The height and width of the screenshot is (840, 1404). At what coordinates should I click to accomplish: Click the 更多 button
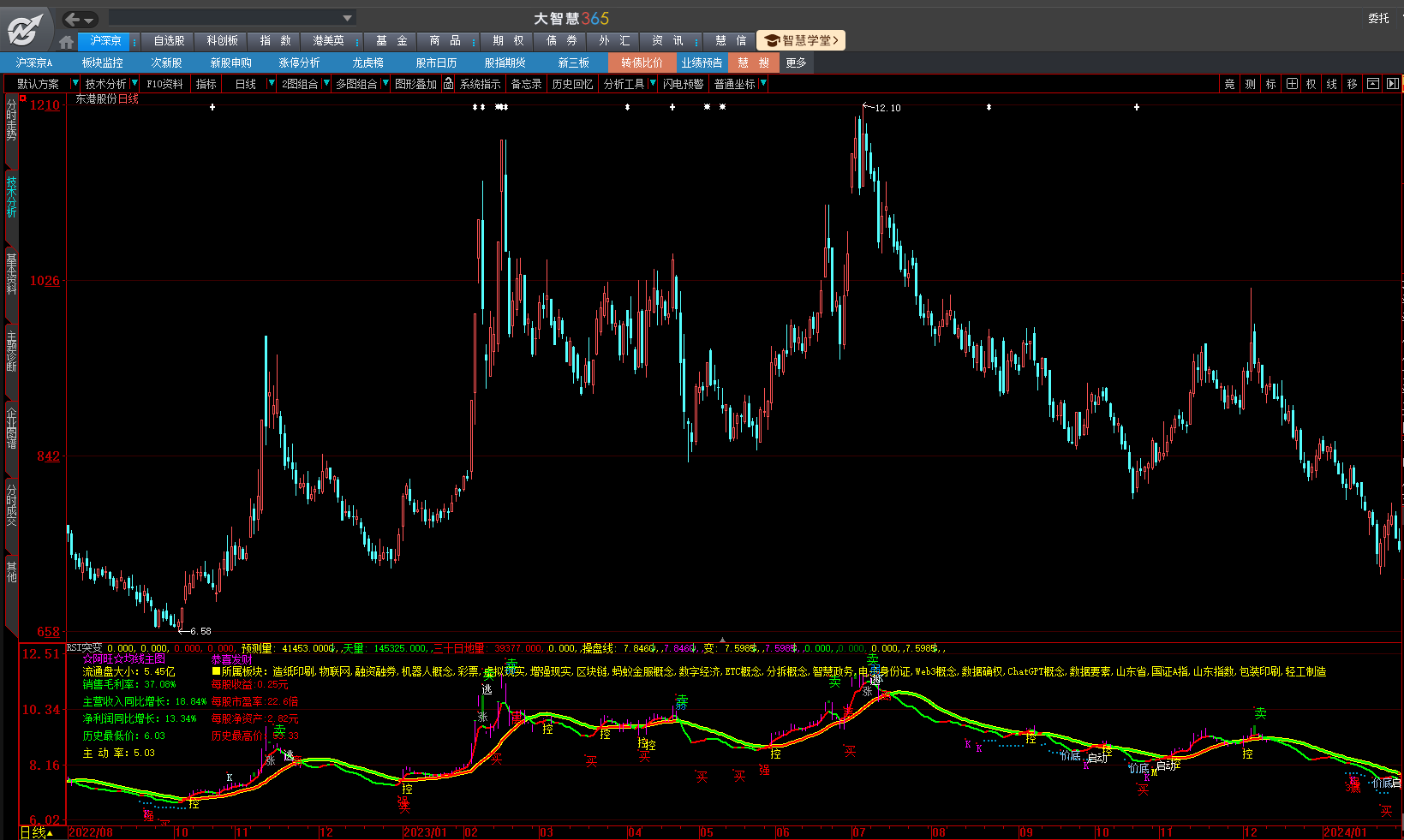(x=796, y=63)
